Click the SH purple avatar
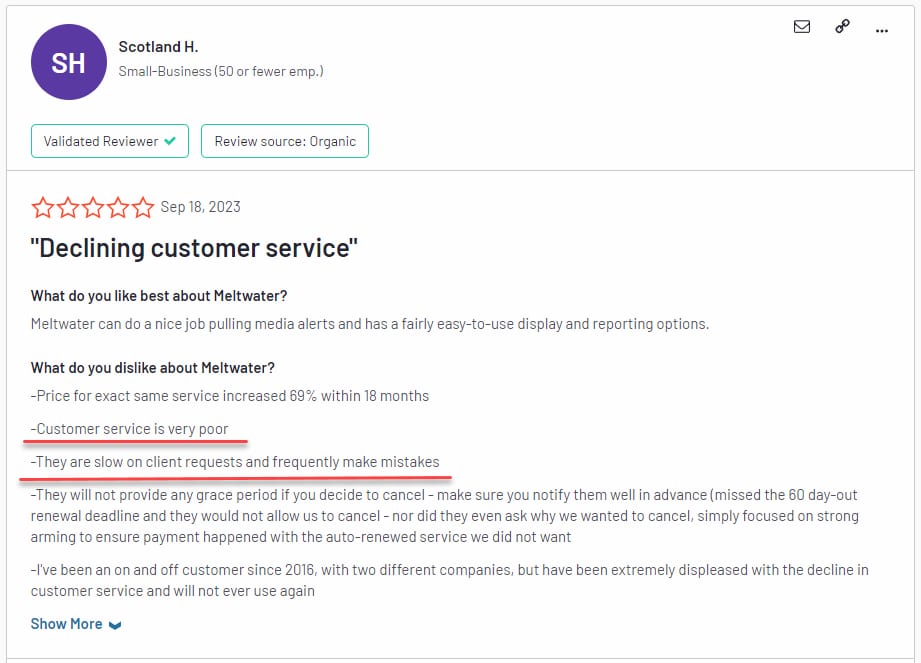 click(x=69, y=62)
